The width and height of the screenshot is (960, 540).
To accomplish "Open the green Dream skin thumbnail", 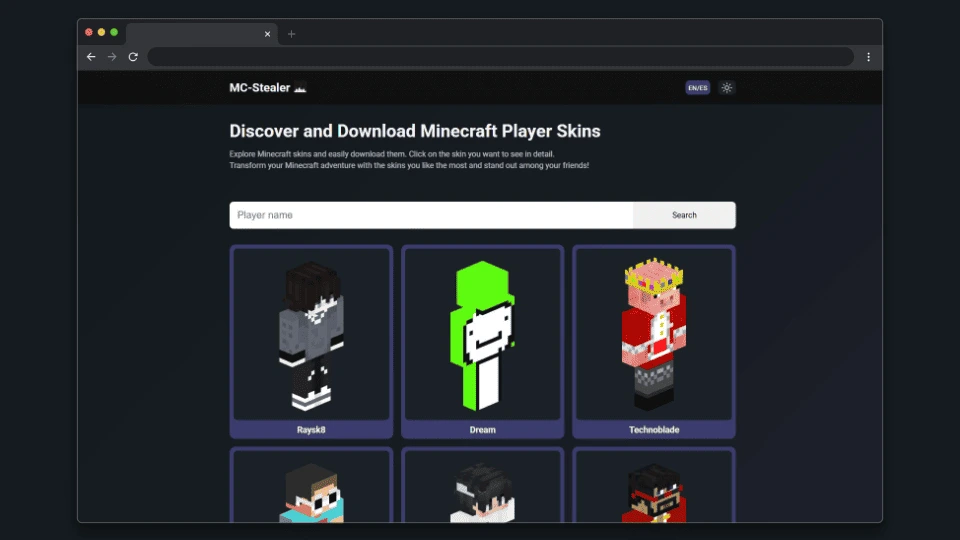I will 483,335.
